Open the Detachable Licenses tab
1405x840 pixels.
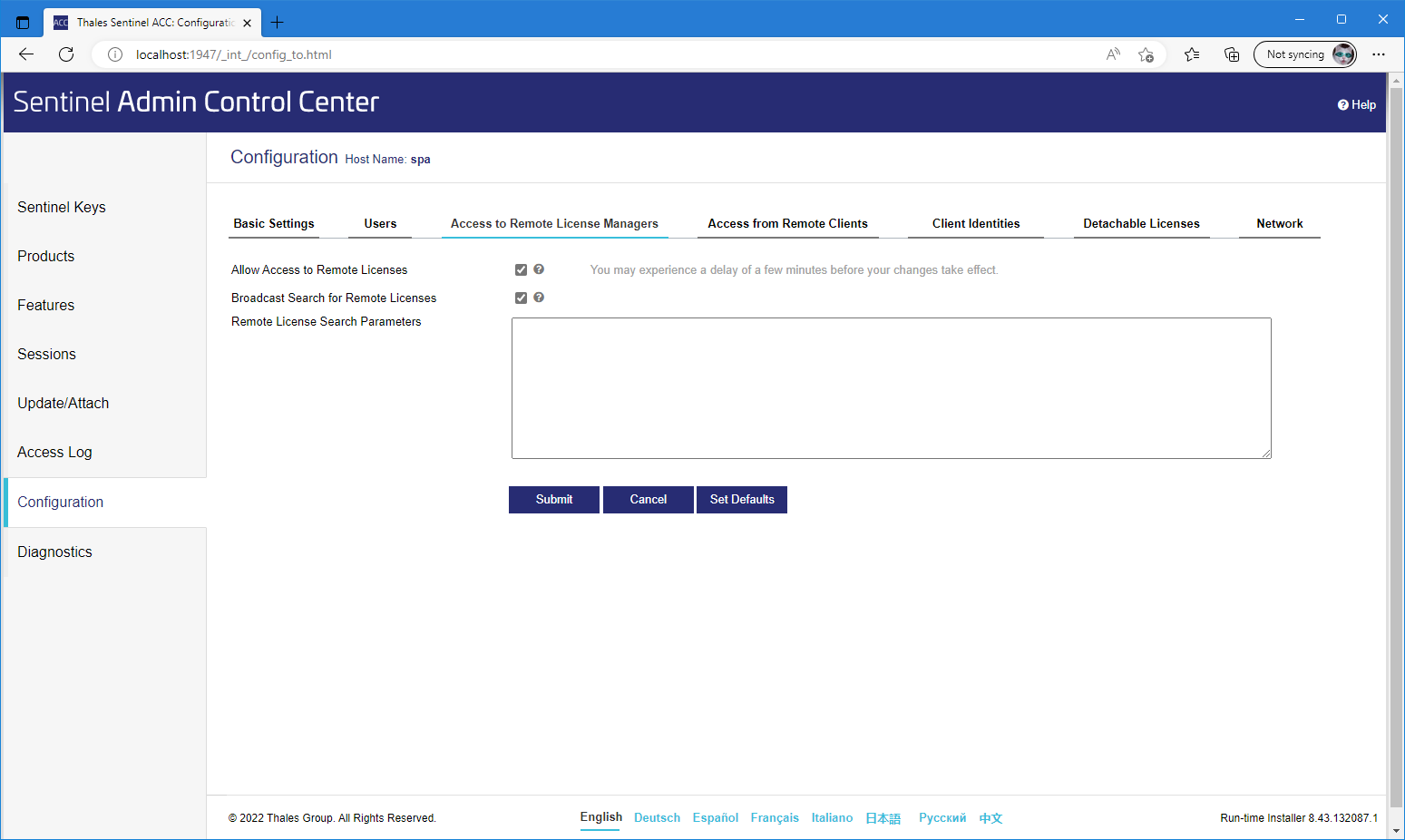pos(1140,224)
